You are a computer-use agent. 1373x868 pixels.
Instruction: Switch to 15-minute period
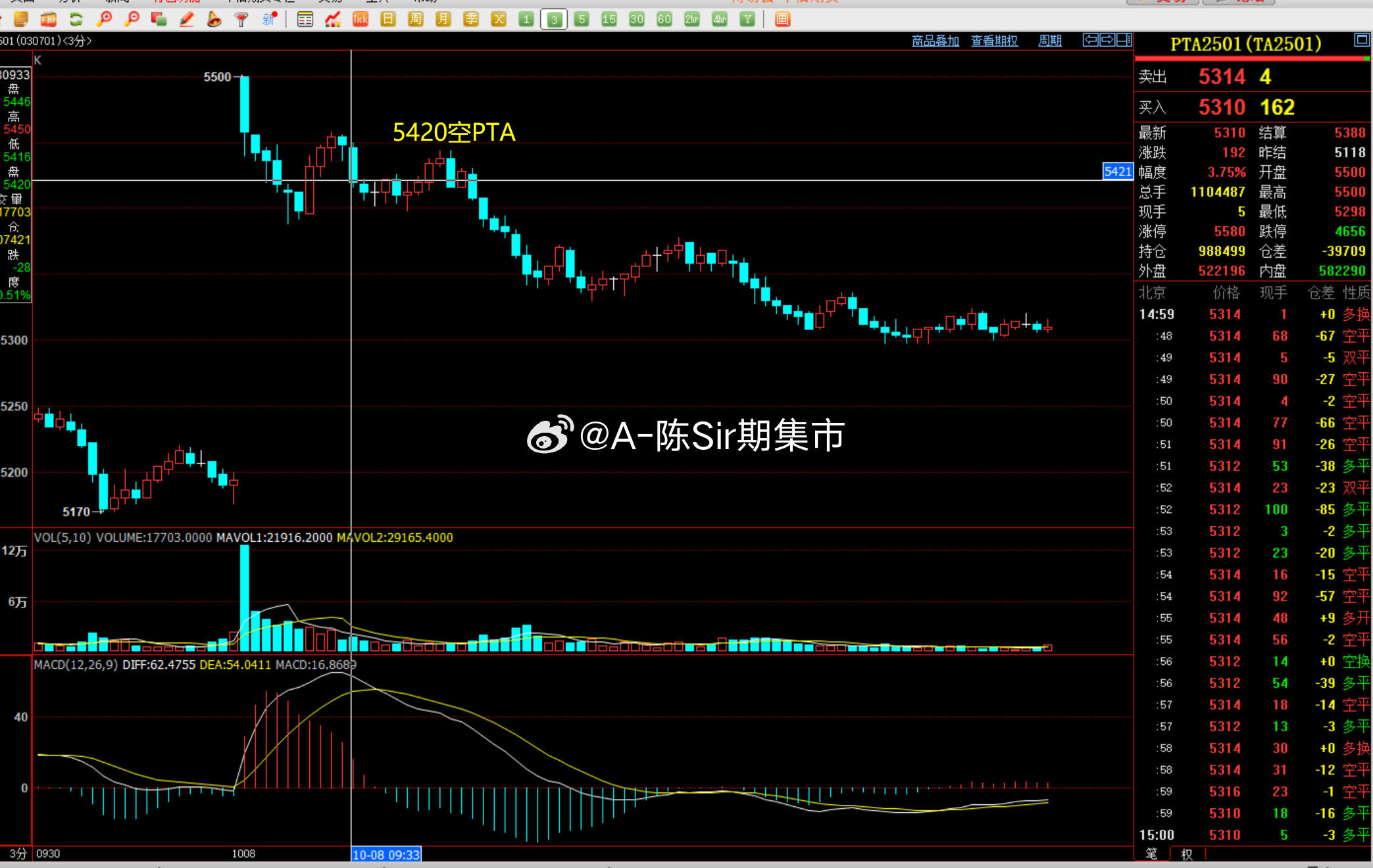609,20
